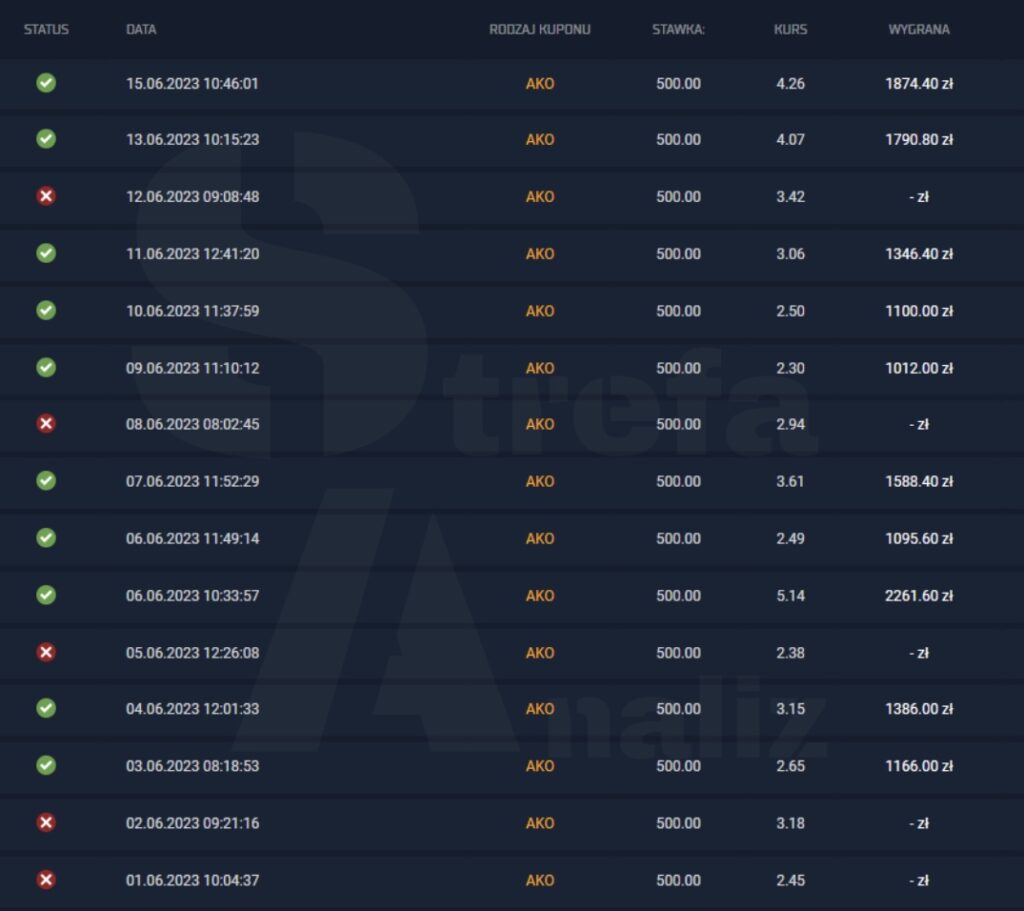
Task: Click odds value 3.61
Action: click(790, 481)
